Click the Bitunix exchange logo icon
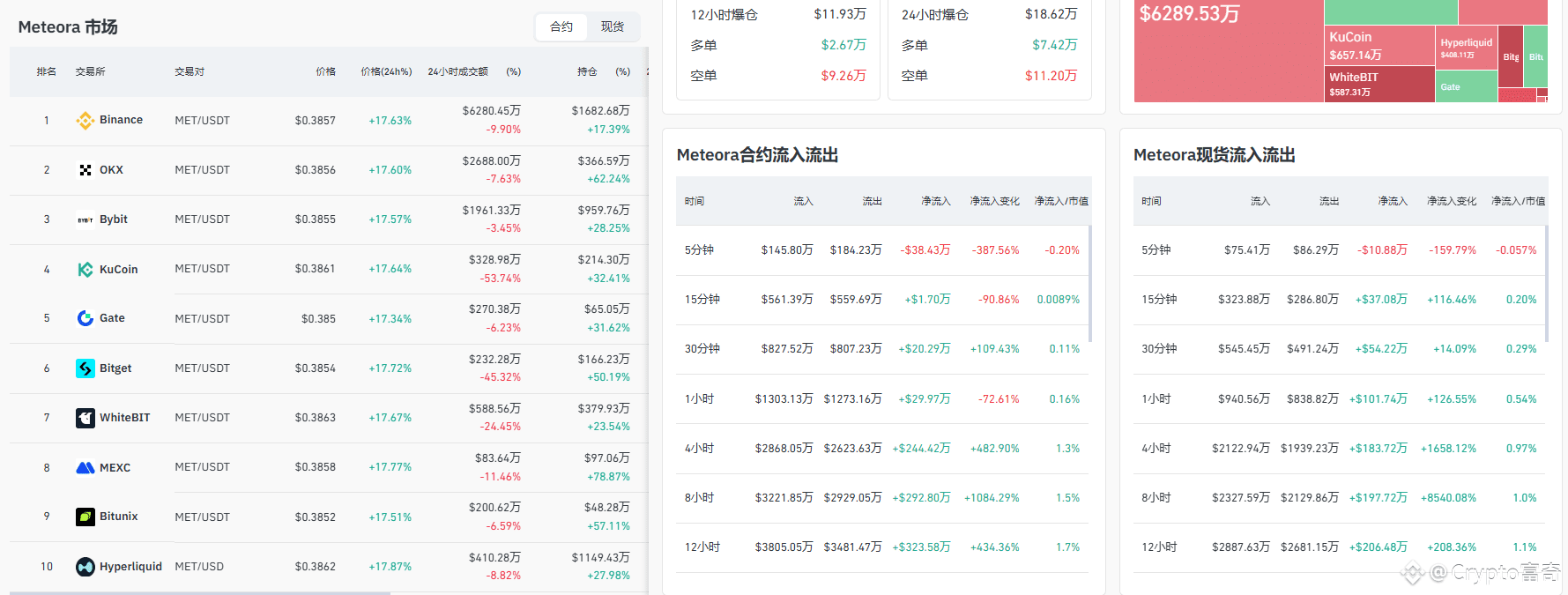The image size is (1568, 595). [x=85, y=517]
